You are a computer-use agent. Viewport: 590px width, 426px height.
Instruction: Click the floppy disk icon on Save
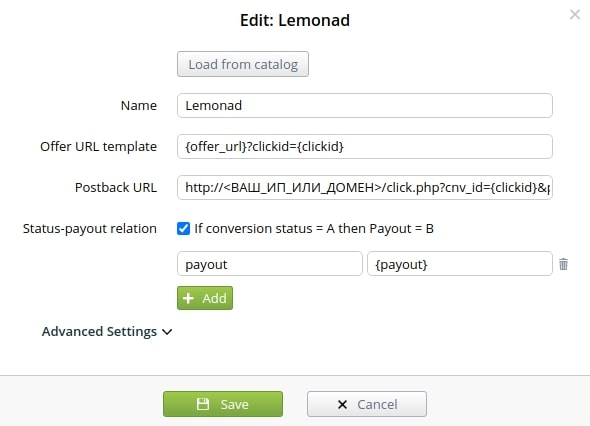coord(203,404)
